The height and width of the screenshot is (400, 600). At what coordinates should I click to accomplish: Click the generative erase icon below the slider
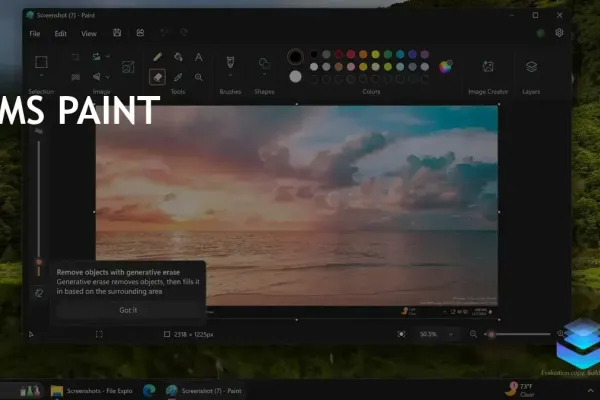(x=39, y=293)
